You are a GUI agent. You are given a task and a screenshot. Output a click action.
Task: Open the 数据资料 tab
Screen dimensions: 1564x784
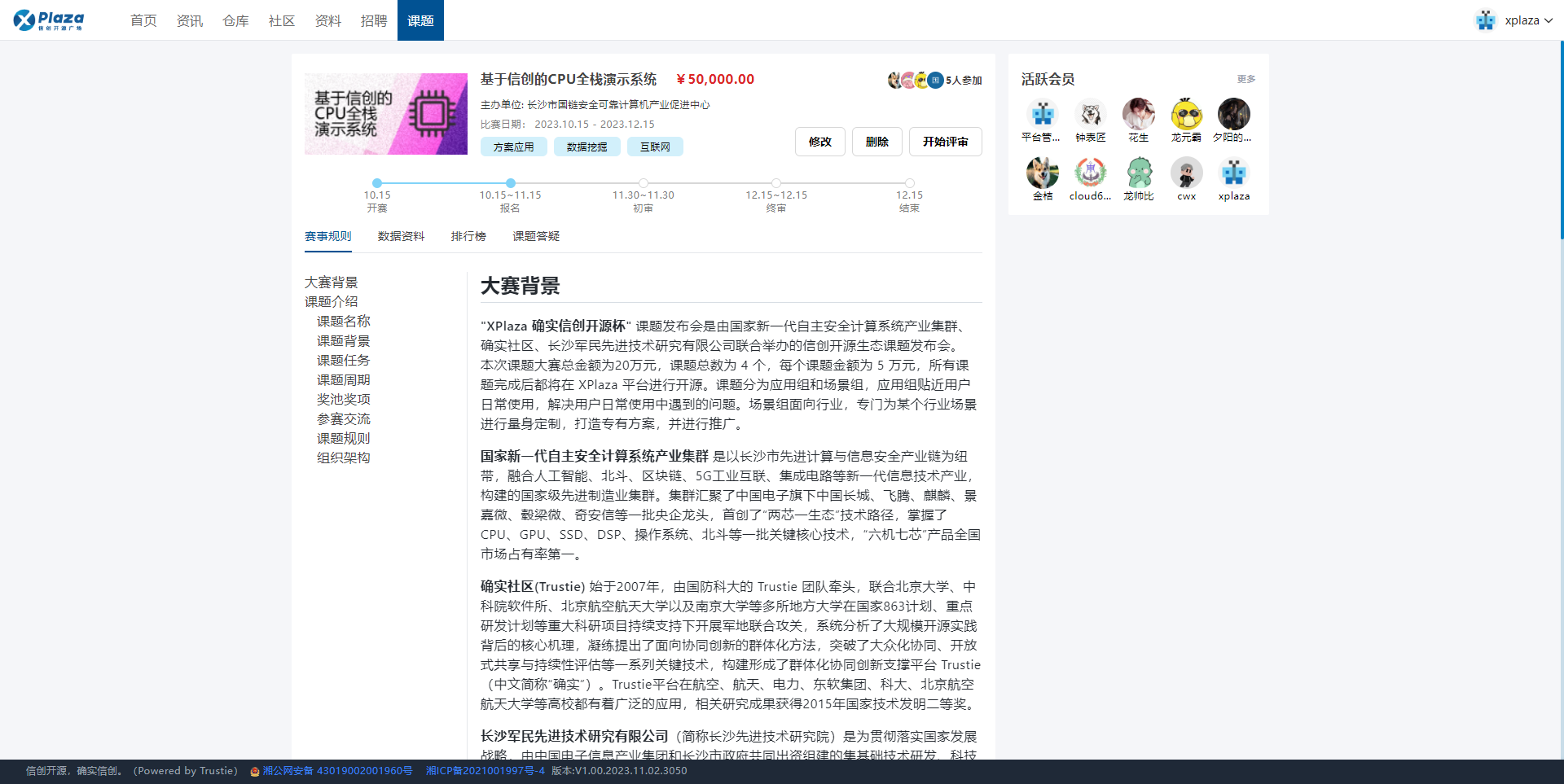click(401, 236)
